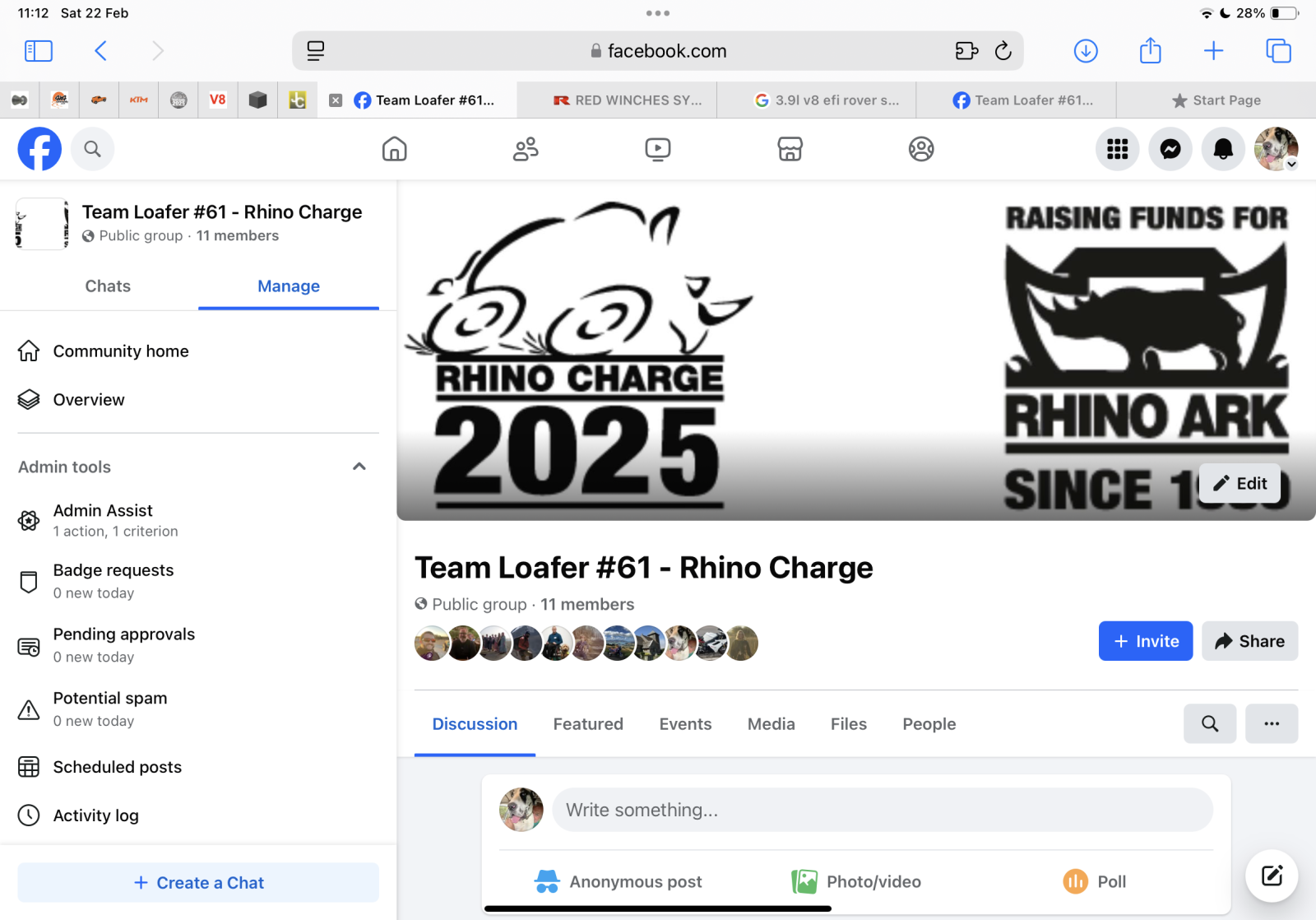Click the group thumbnail in sidebar
Viewport: 1316px width, 920px height.
(x=43, y=224)
